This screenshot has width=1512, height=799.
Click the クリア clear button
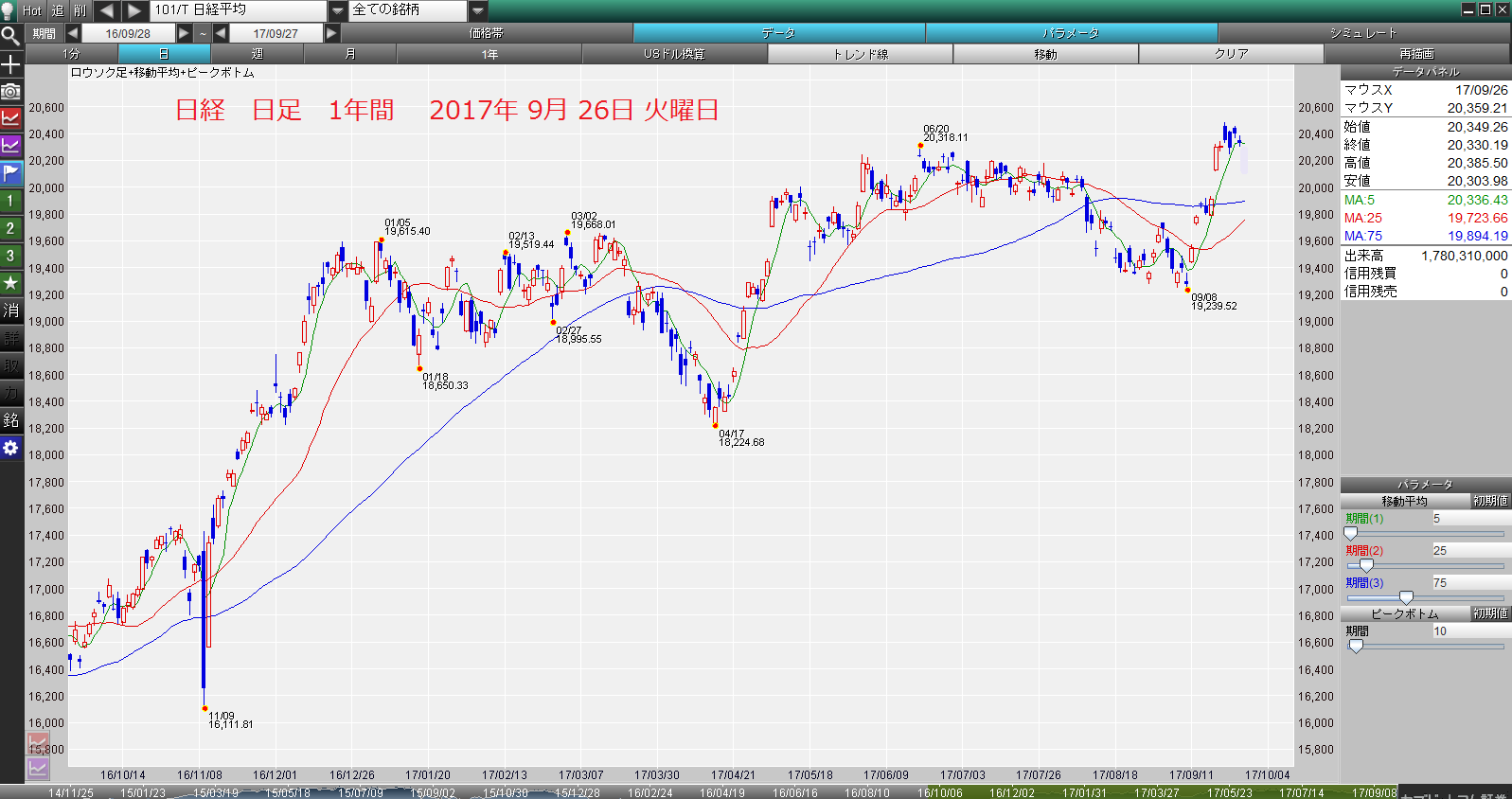1231,54
